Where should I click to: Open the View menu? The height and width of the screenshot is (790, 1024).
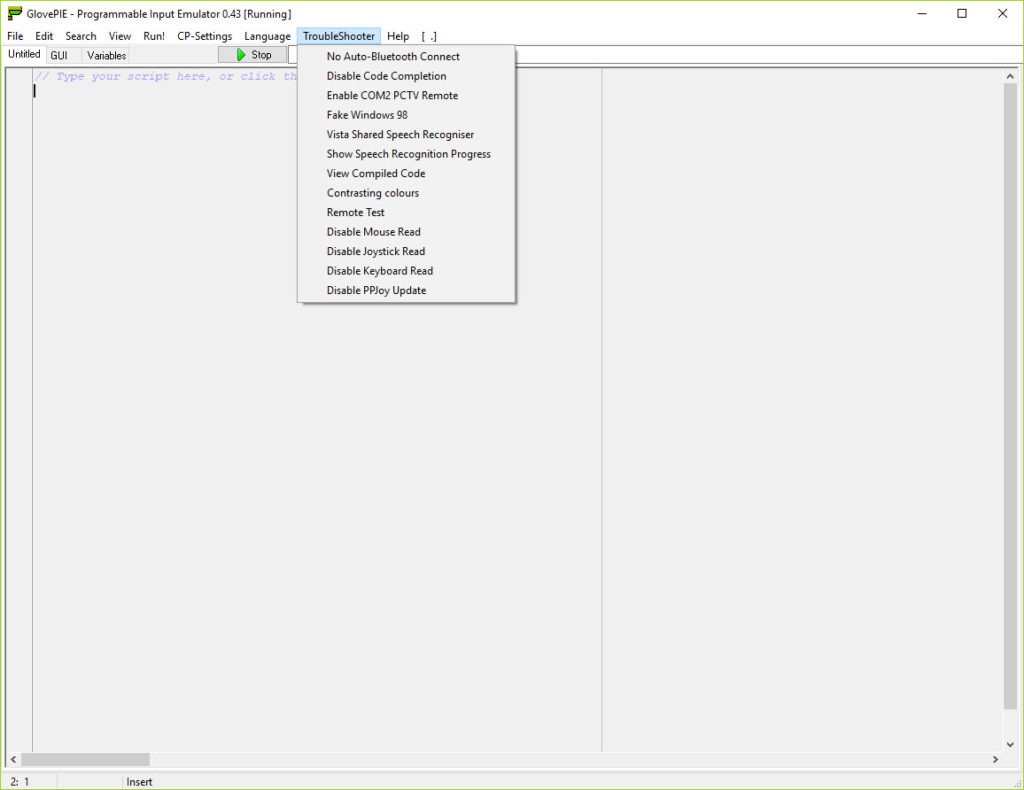tap(120, 36)
